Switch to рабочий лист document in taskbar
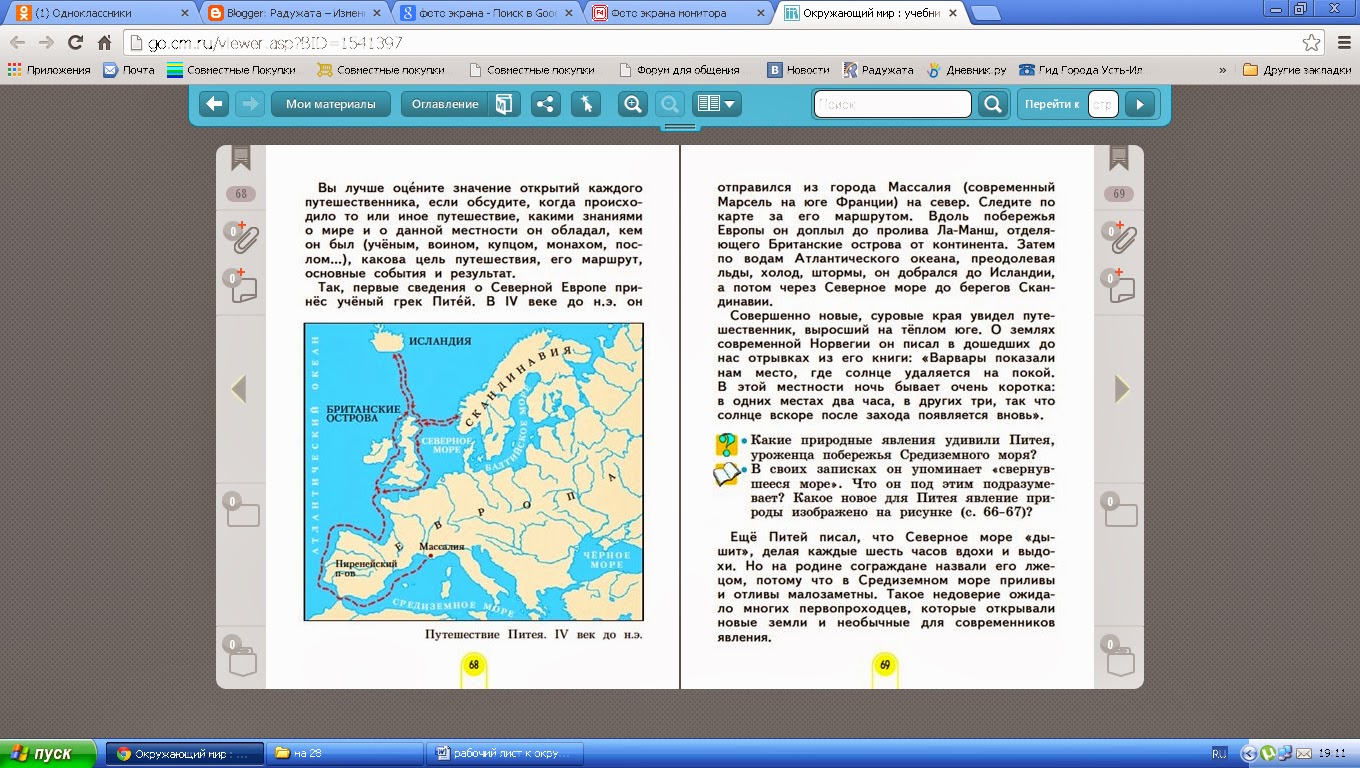1360x768 pixels. (507, 753)
